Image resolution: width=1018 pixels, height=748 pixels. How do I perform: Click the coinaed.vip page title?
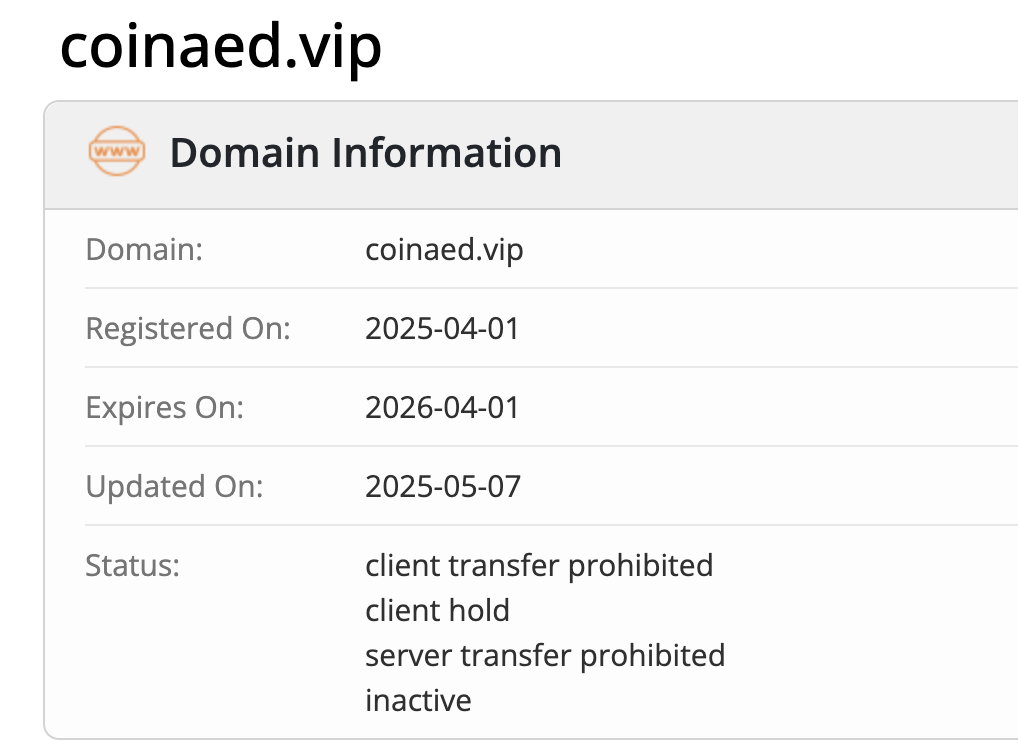221,47
